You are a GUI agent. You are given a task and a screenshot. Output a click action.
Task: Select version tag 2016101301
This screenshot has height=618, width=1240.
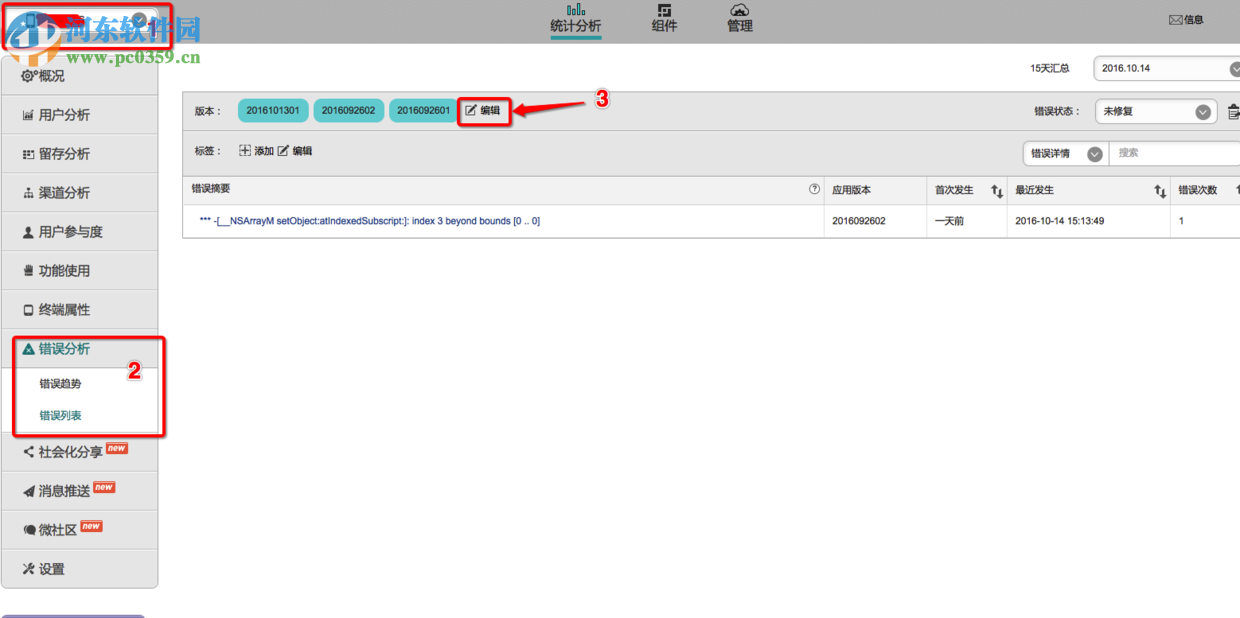coord(273,111)
